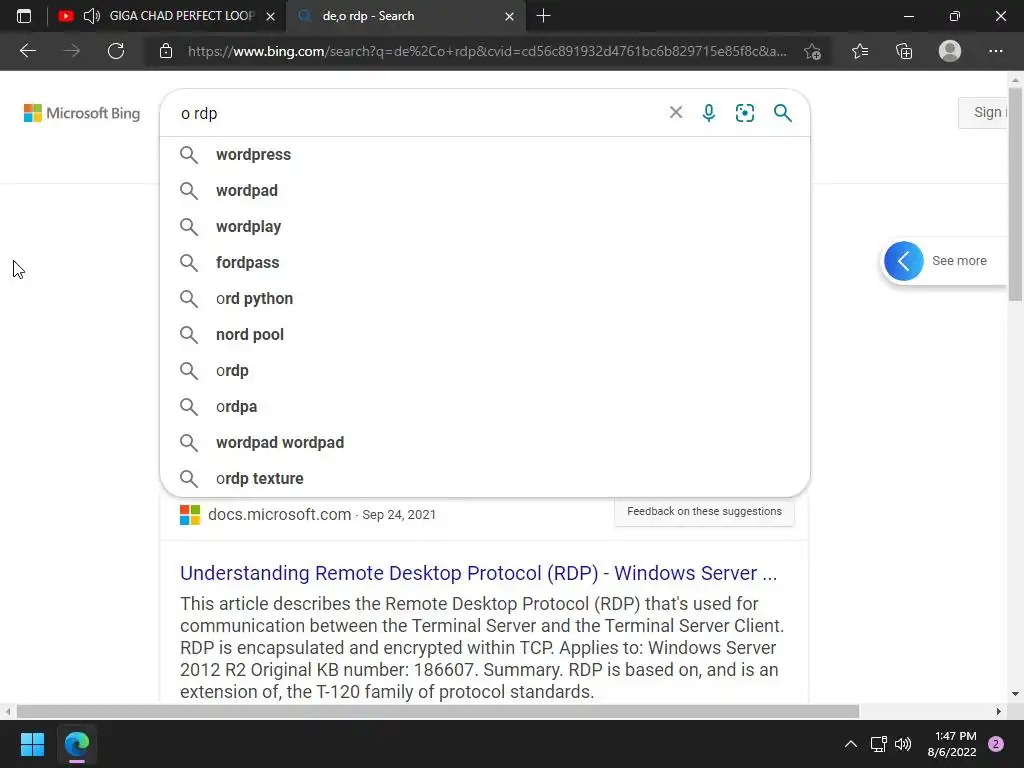This screenshot has height=768, width=1024.
Task: Select the 'wordplay' suggestion
Action: [485, 227]
